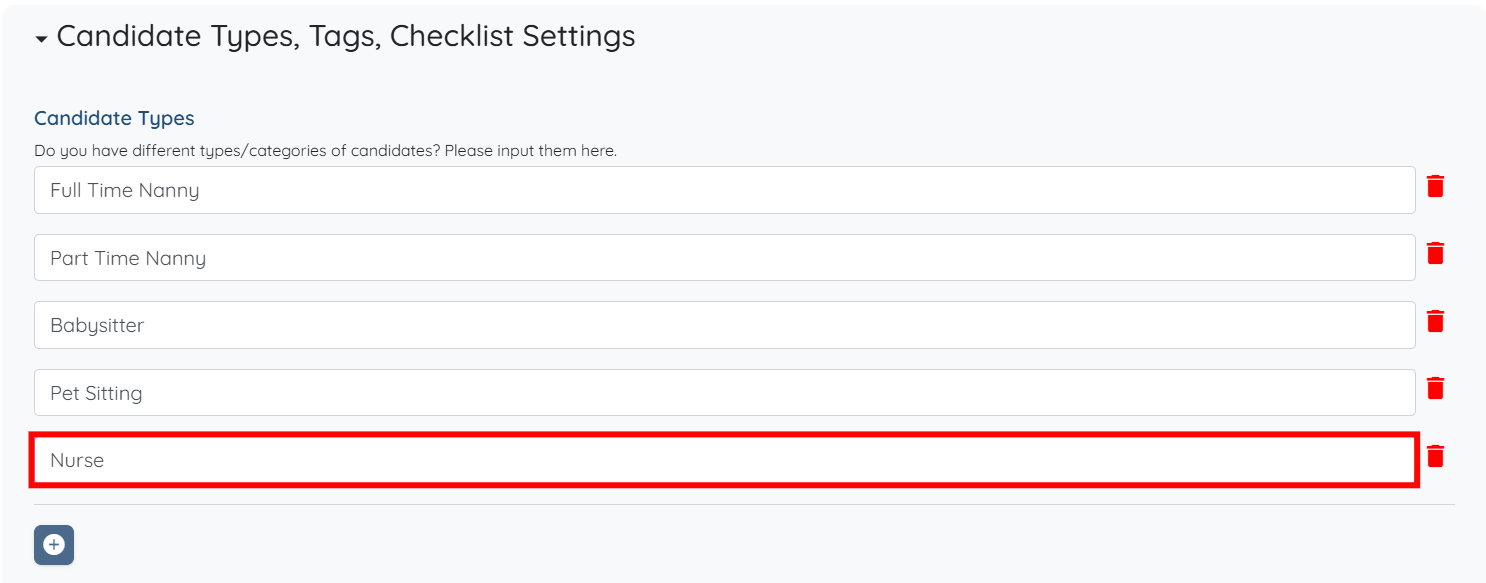Remove the Babysitter candidate type
Viewport: 1486px width, 583px height.
tap(1435, 321)
